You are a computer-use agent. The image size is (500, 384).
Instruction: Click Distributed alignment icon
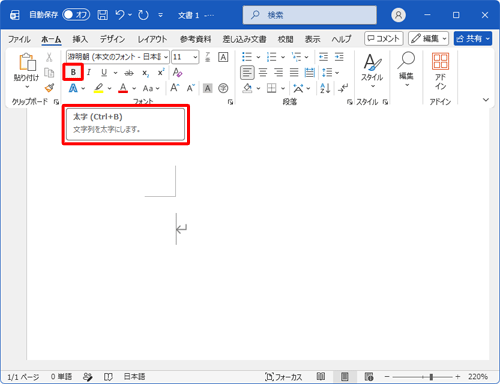pos(310,72)
